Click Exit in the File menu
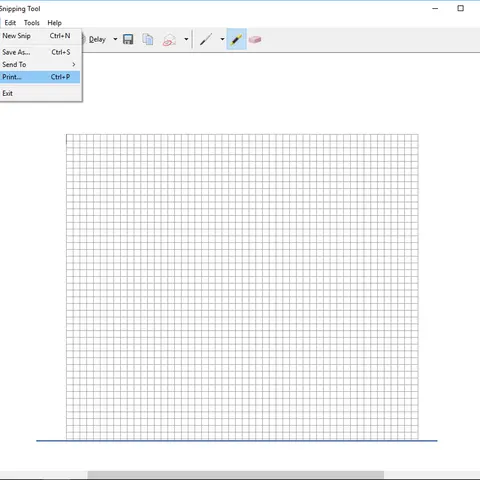Screen dimensions: 480x480 (40, 93)
